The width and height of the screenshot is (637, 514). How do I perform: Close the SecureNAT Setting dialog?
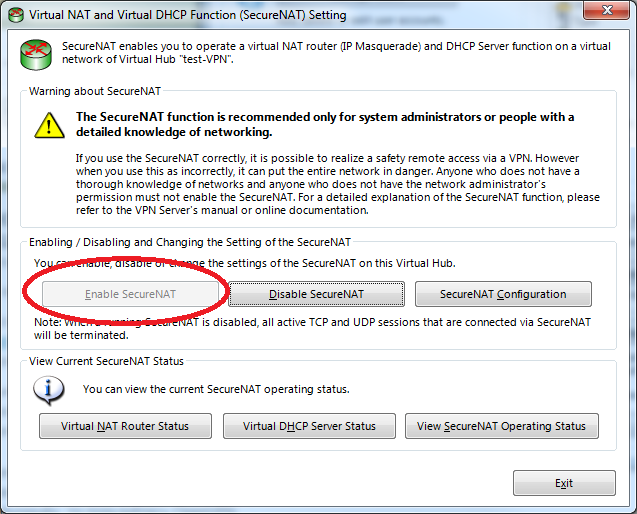[x=607, y=10]
